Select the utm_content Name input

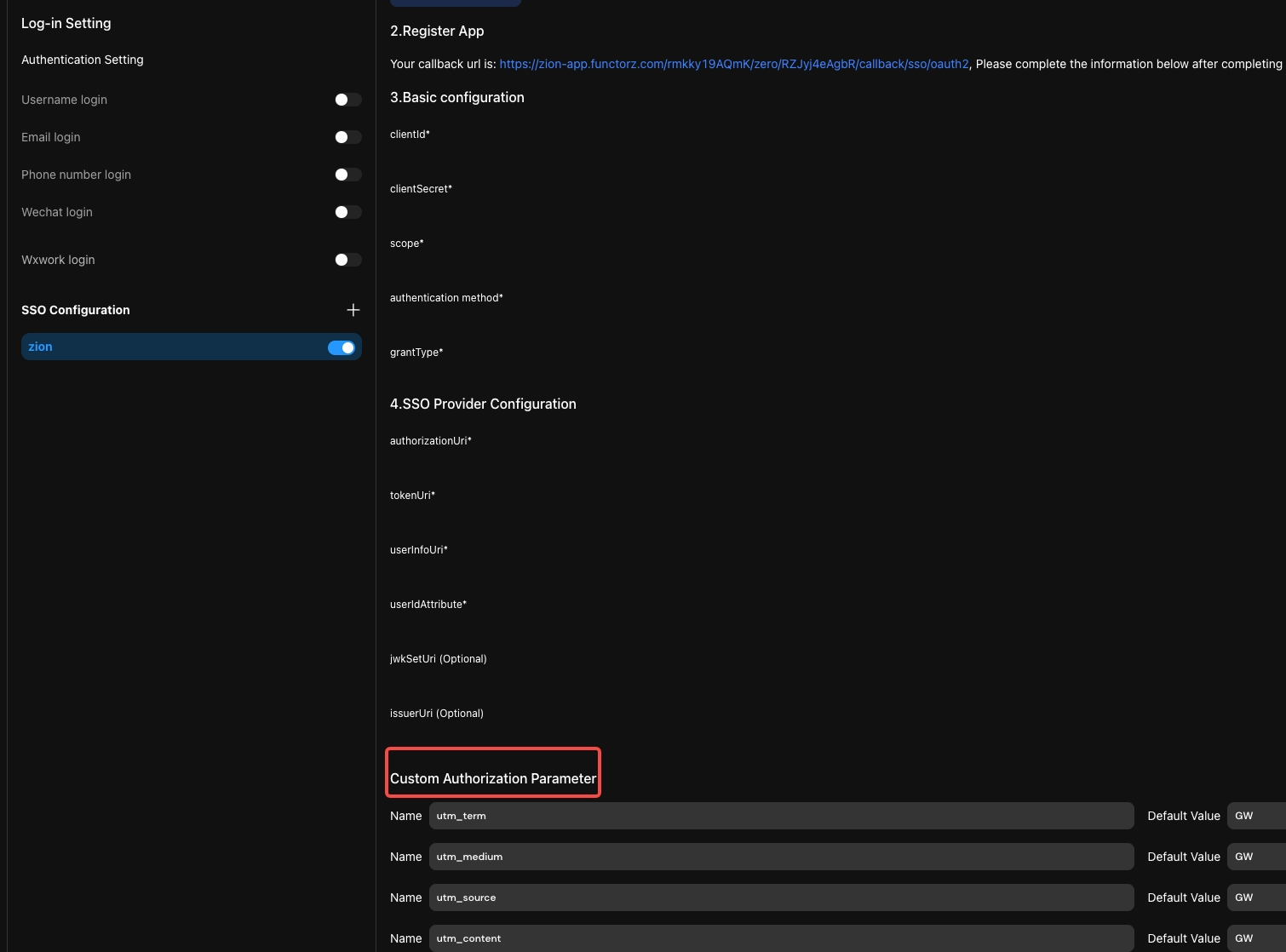[780, 938]
